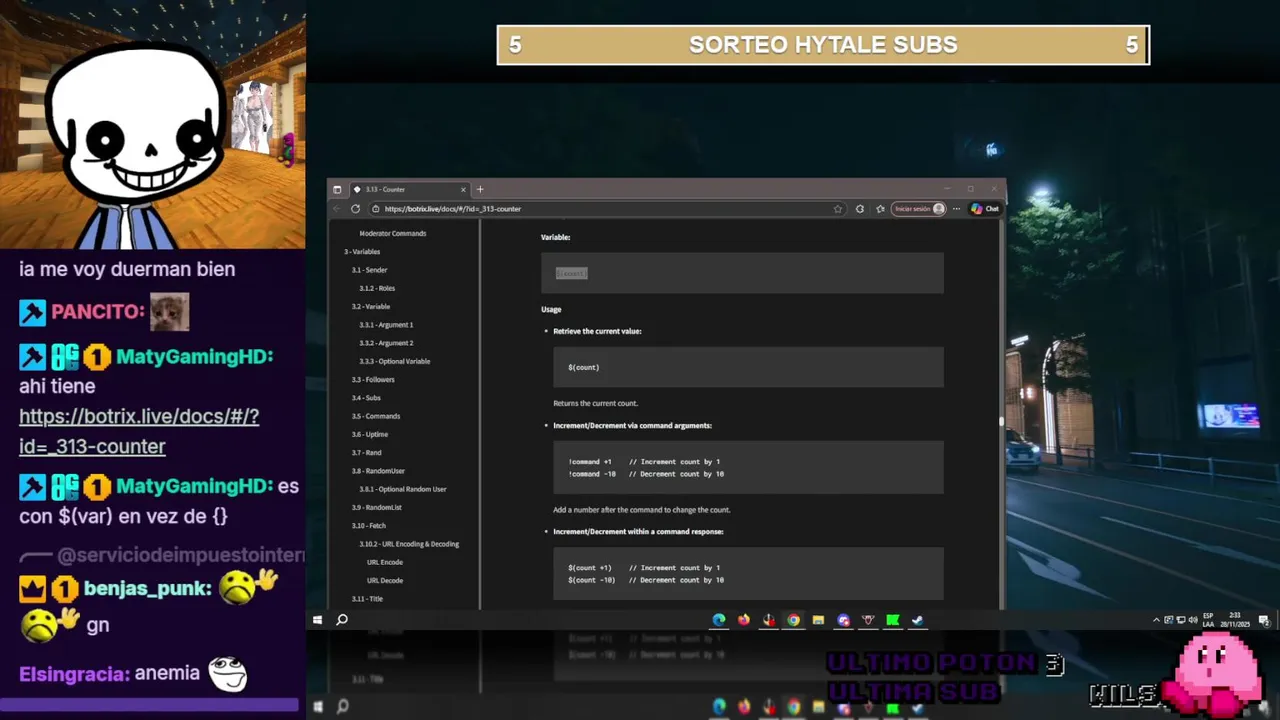Close the 3.13 - Counter tab
The image size is (1280, 720).
[x=463, y=189]
